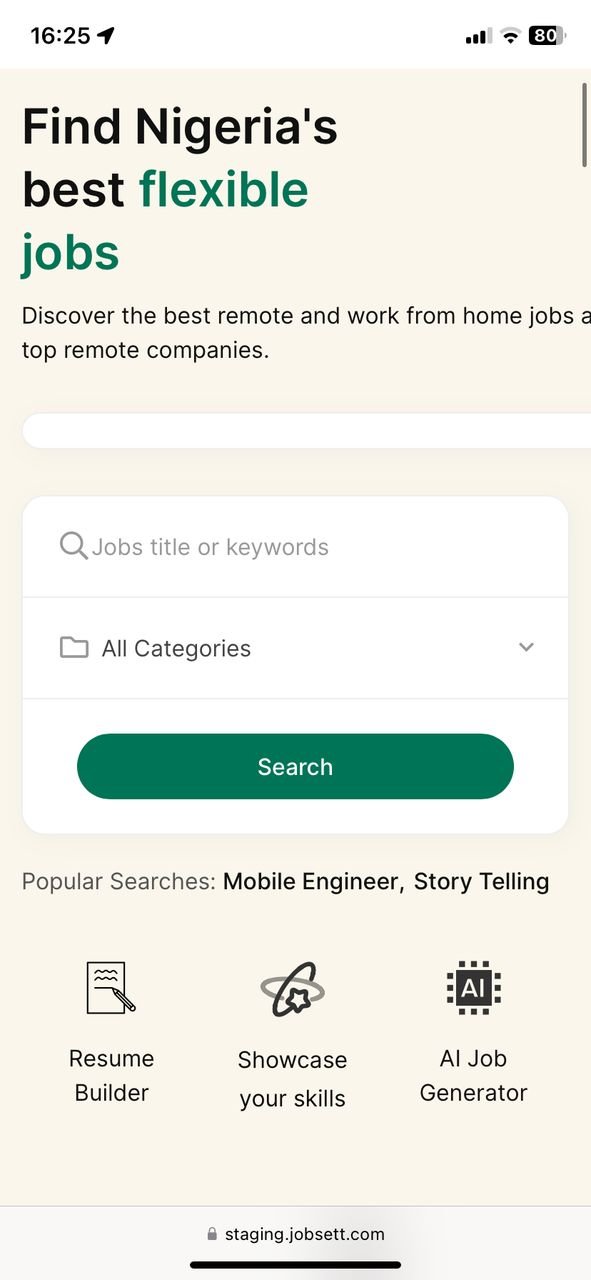Click the Resume Builder label
The image size is (591, 1280).
click(112, 1075)
